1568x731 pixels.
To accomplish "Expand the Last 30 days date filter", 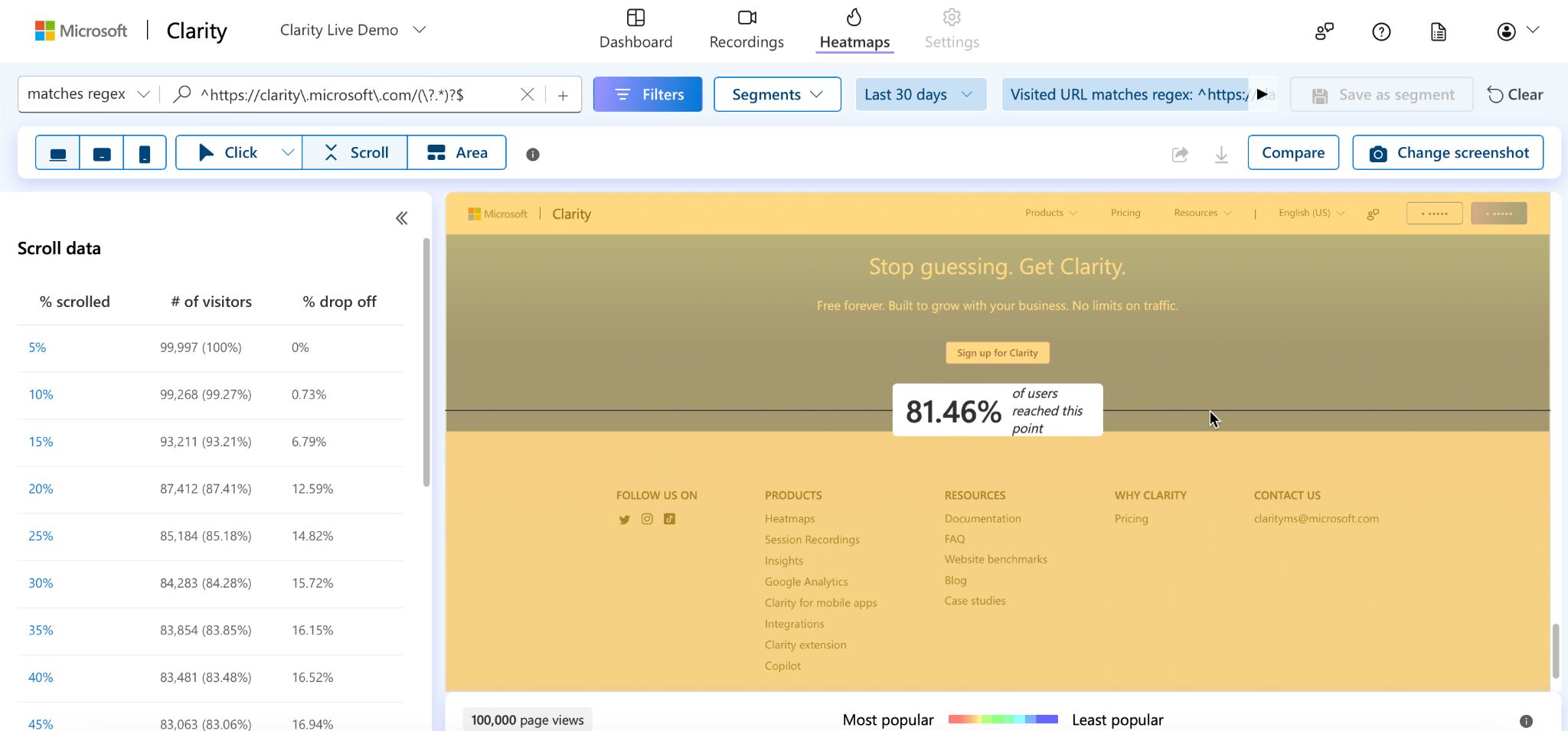I will (x=920, y=94).
